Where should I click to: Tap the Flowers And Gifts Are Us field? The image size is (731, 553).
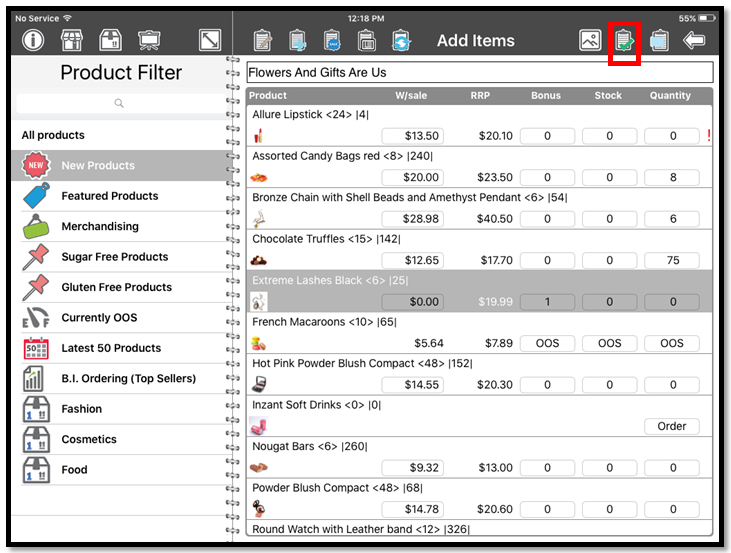pos(480,73)
